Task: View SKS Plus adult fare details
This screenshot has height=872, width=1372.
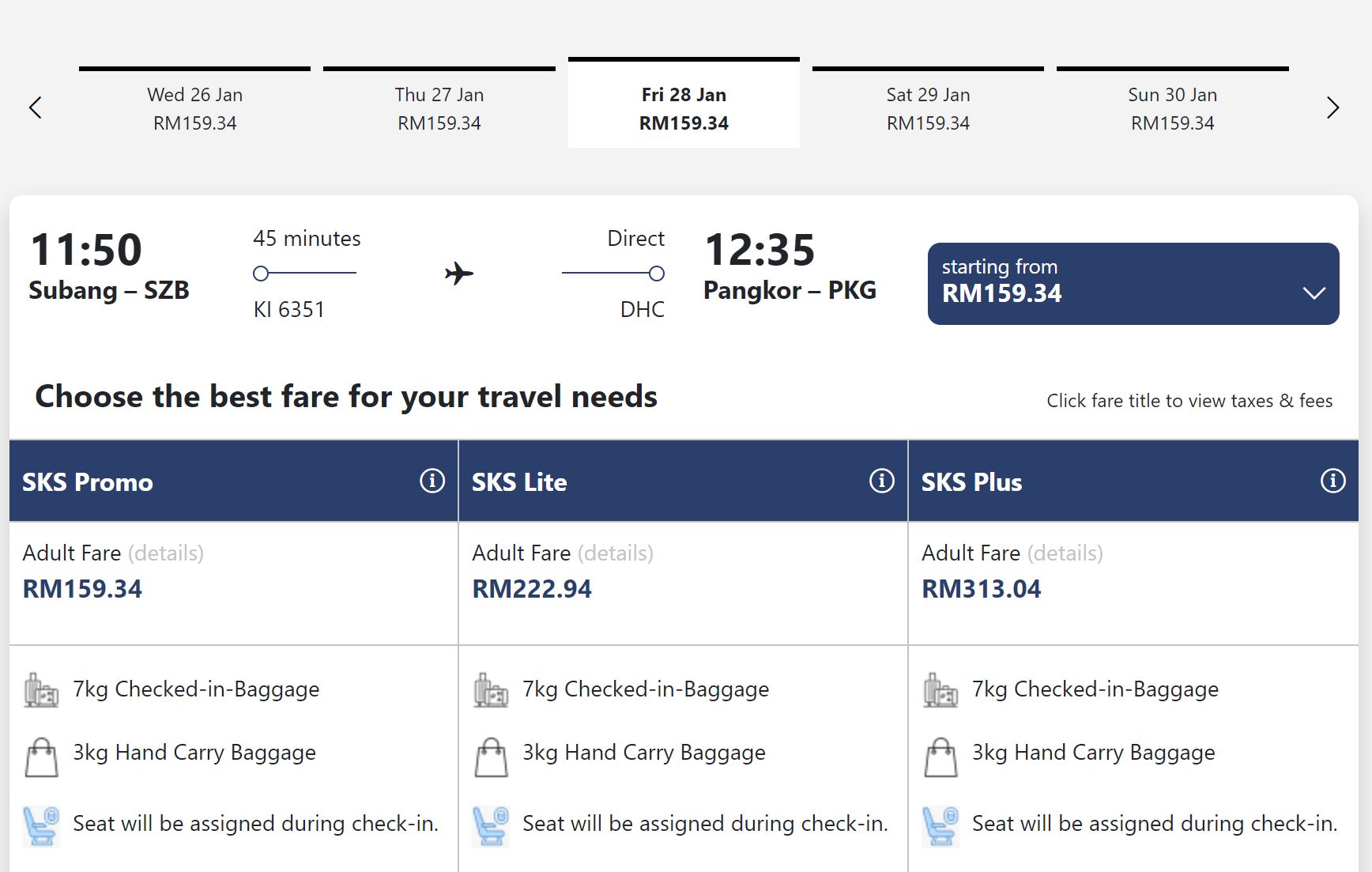Action: click(x=1065, y=553)
